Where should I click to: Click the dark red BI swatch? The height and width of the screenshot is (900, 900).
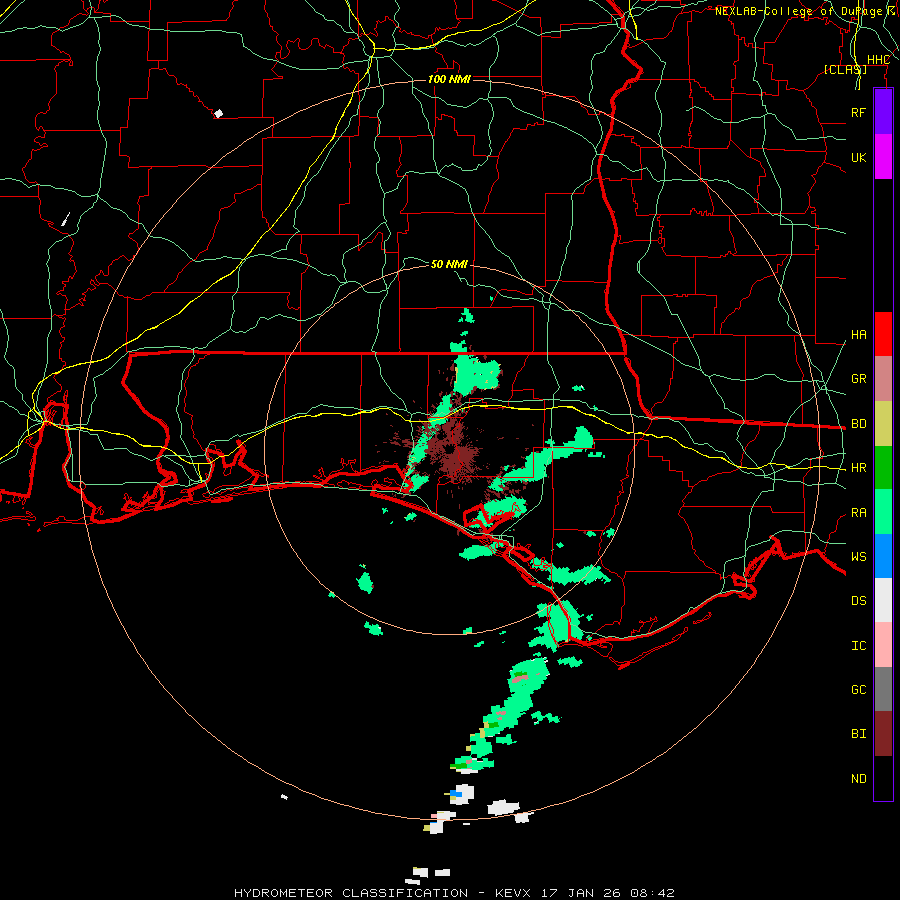883,734
